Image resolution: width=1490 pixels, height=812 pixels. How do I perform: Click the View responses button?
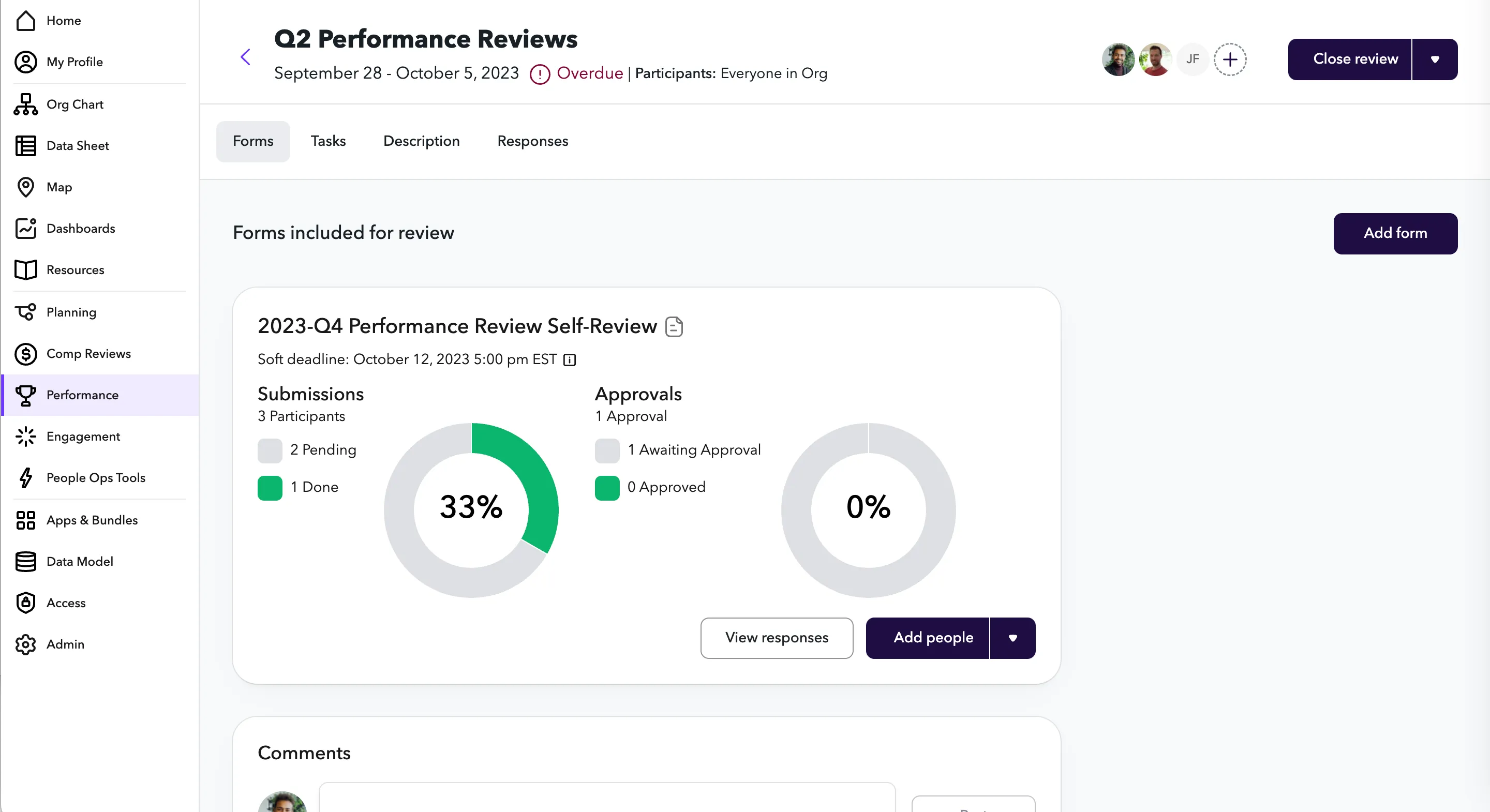(777, 638)
